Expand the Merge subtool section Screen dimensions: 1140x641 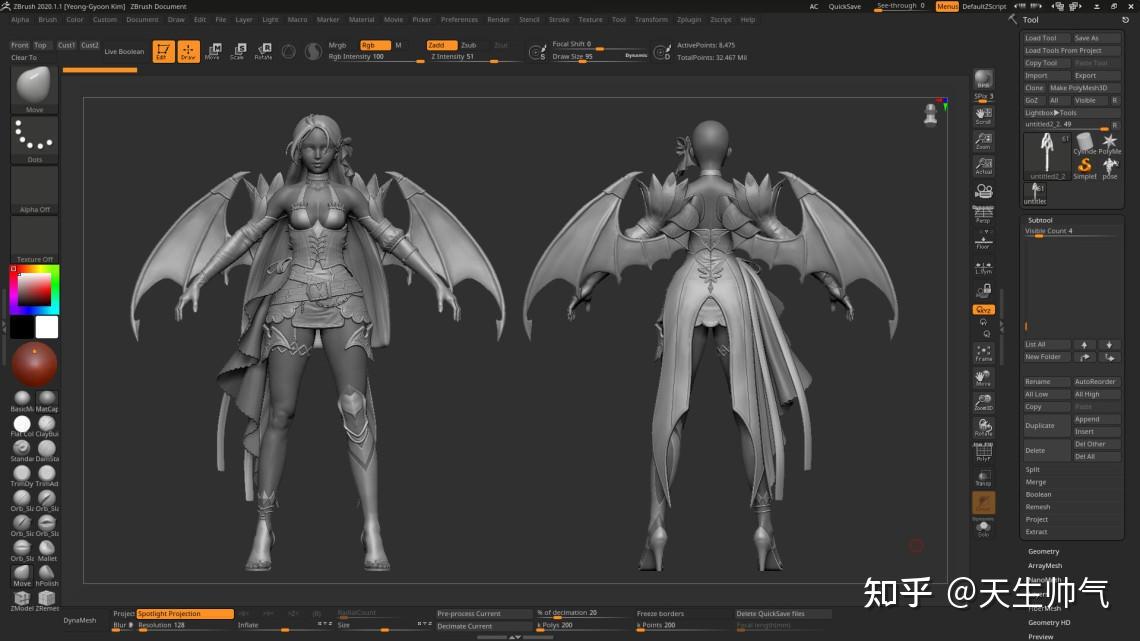tap(1035, 482)
